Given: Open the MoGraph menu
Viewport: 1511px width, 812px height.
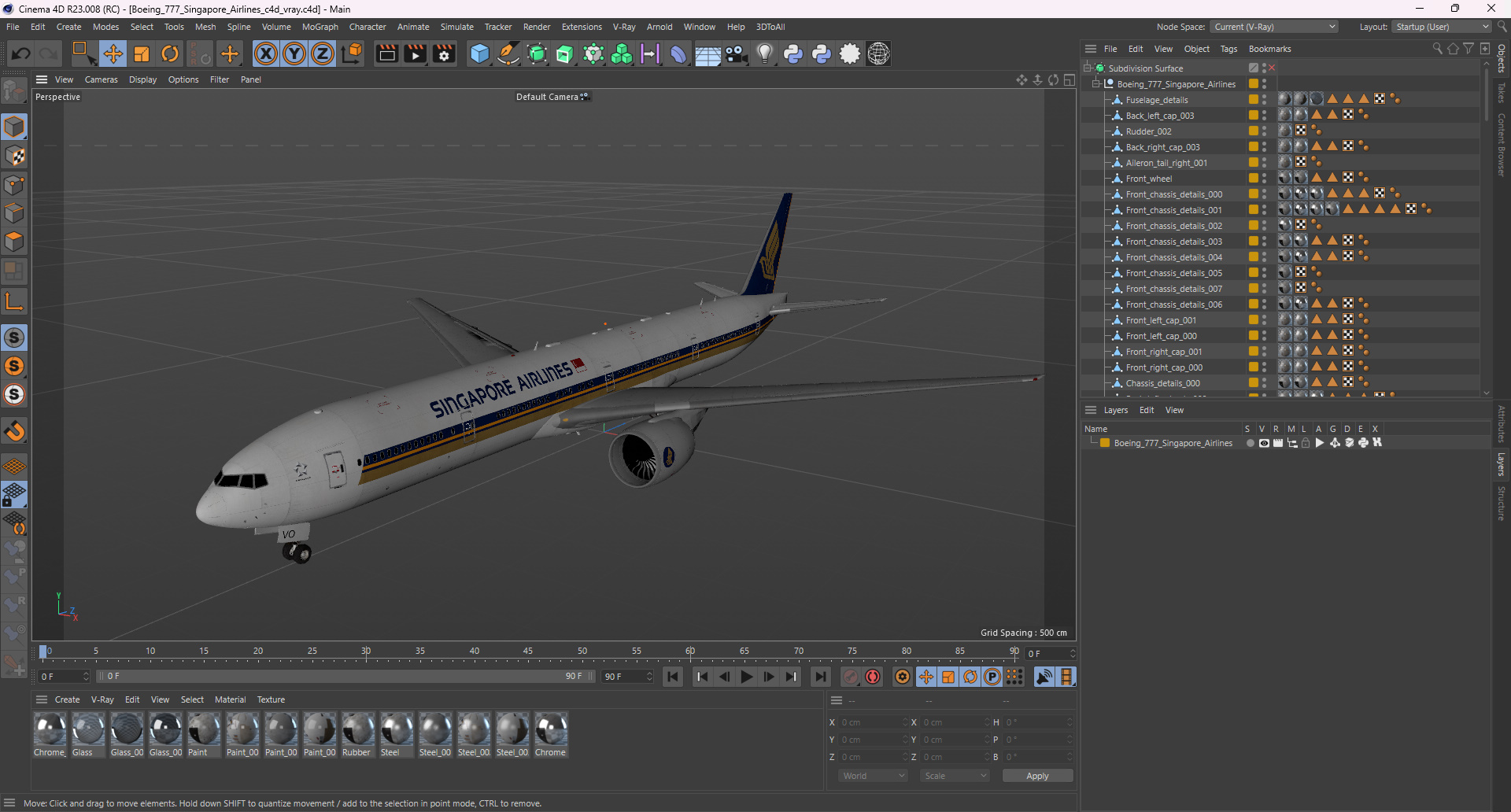Looking at the screenshot, I should click(x=320, y=27).
